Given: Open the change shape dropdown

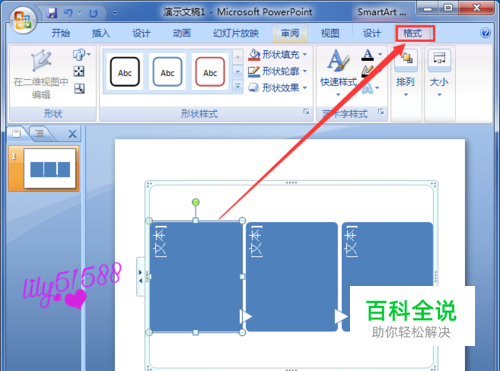Looking at the screenshot, I should (81, 54).
